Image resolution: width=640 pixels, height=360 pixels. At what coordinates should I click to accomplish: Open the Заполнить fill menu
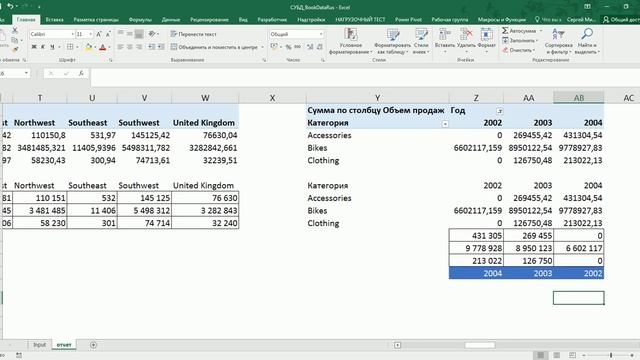[520, 40]
